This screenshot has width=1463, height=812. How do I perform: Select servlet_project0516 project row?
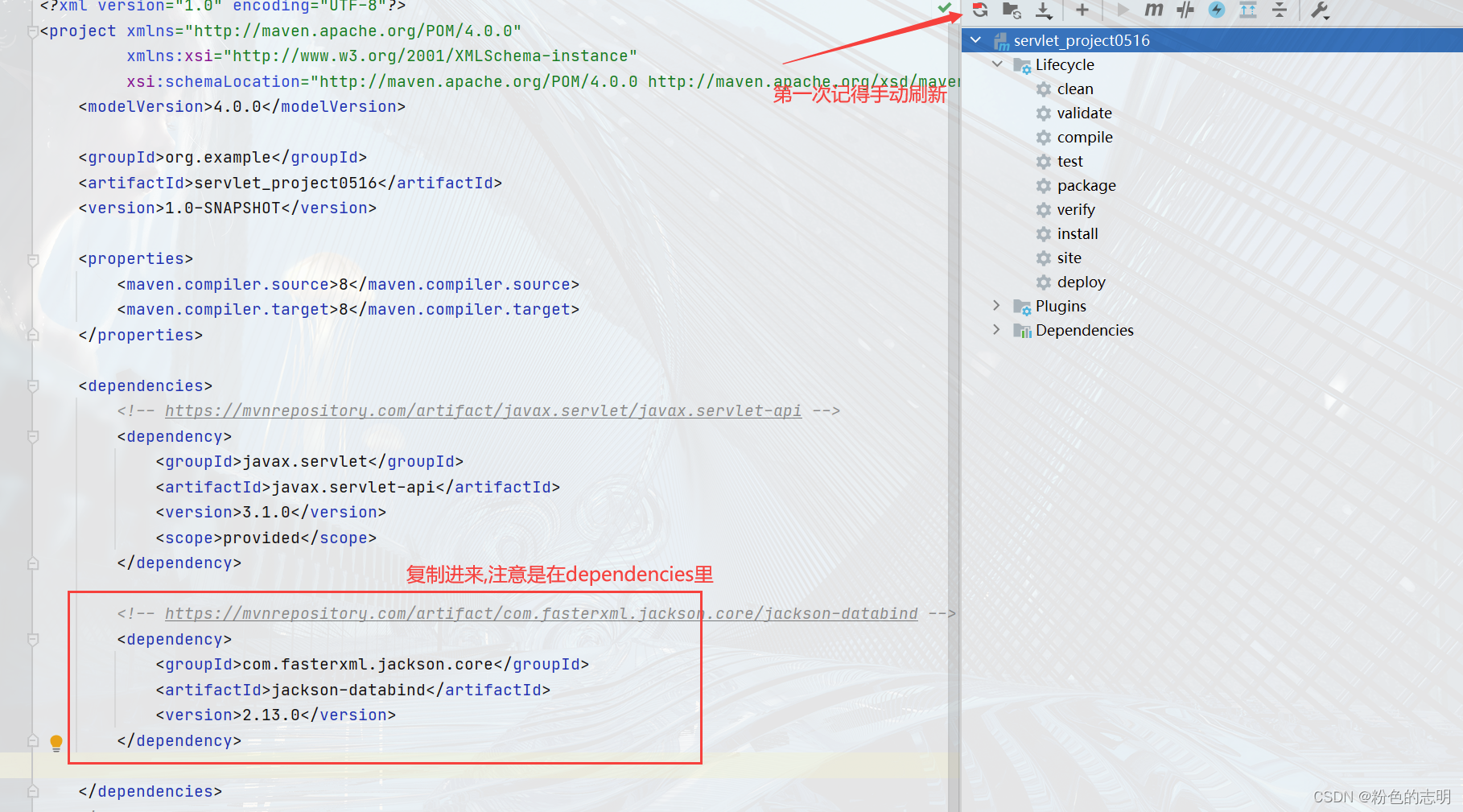[x=1212, y=40]
